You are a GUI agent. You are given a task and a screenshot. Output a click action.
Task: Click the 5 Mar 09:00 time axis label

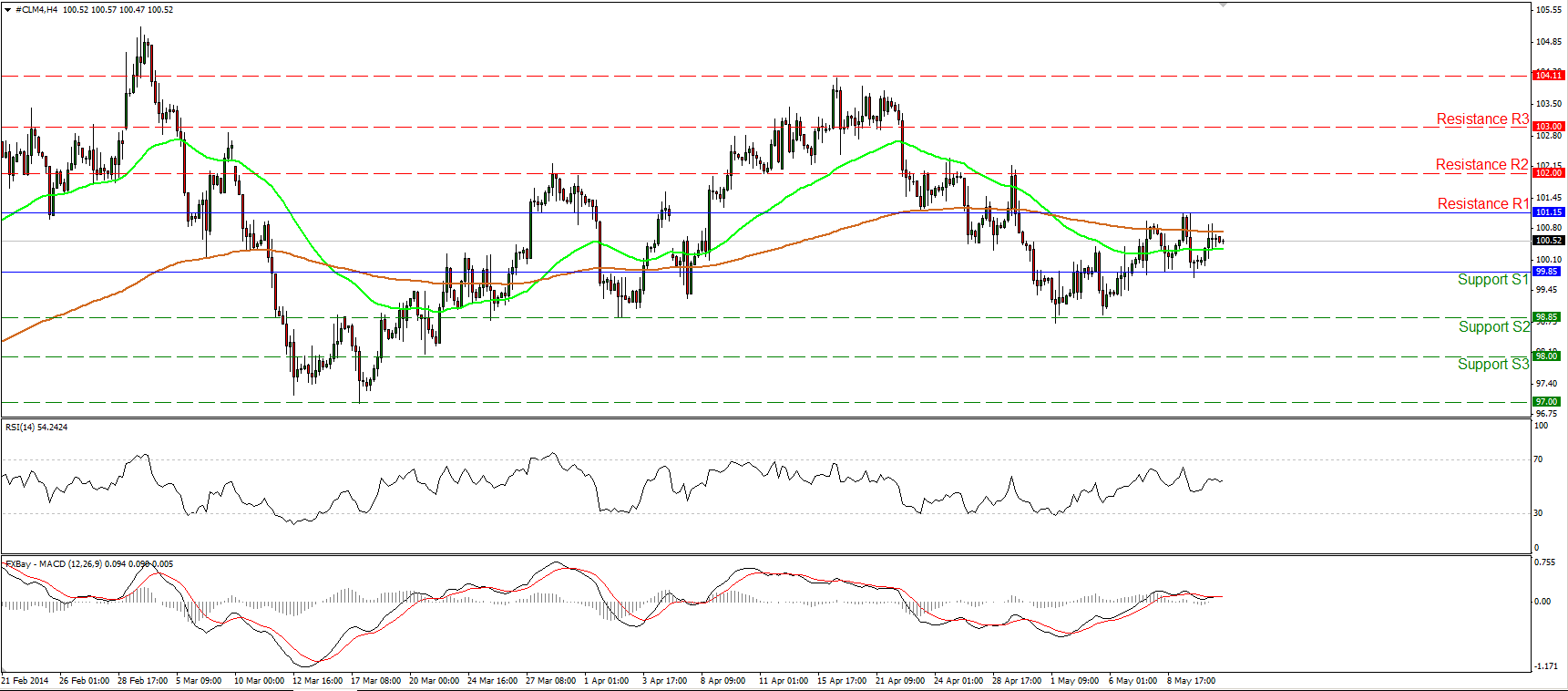[199, 681]
